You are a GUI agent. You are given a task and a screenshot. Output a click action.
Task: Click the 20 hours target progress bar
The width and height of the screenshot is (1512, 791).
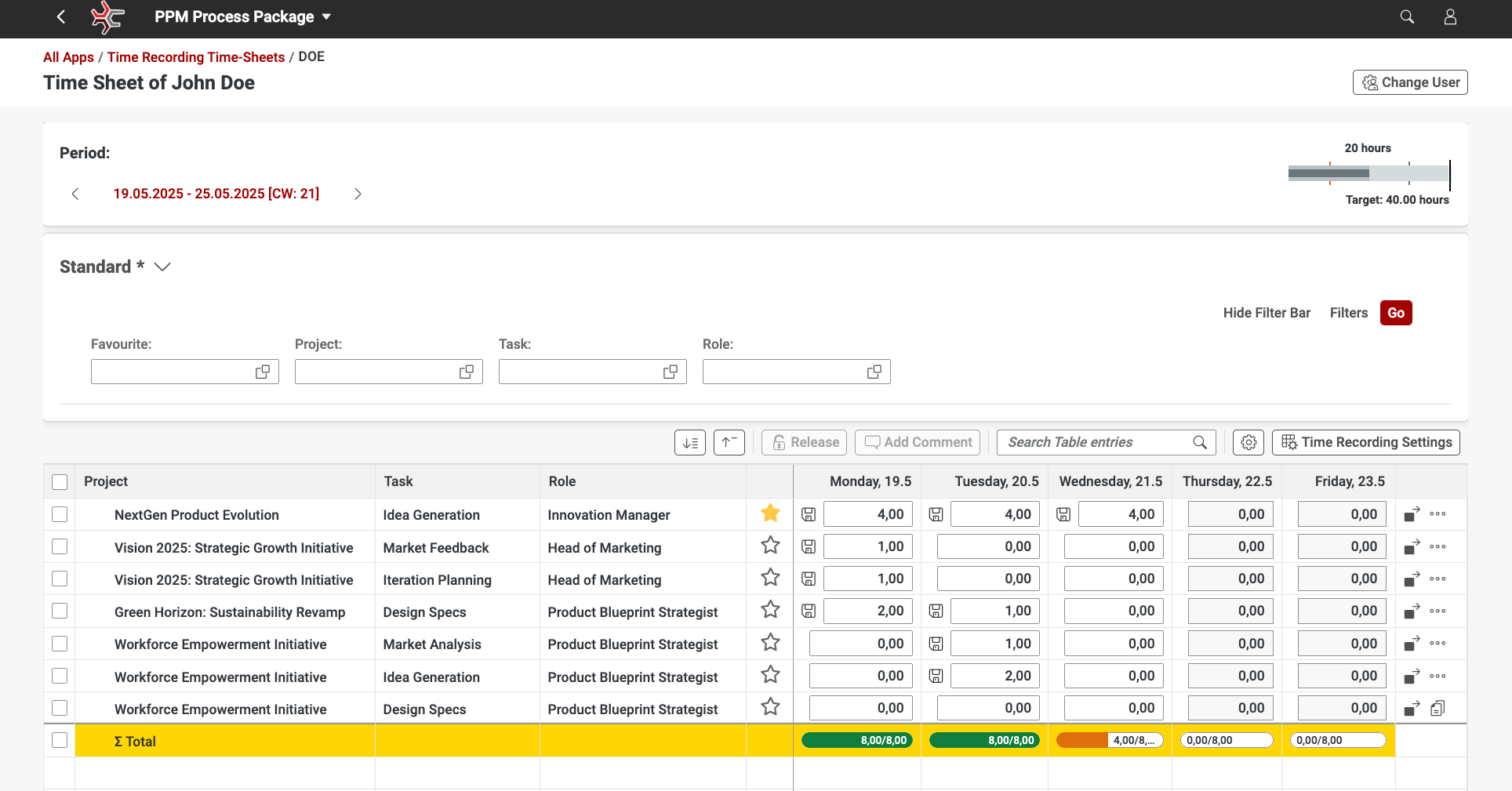(1368, 173)
